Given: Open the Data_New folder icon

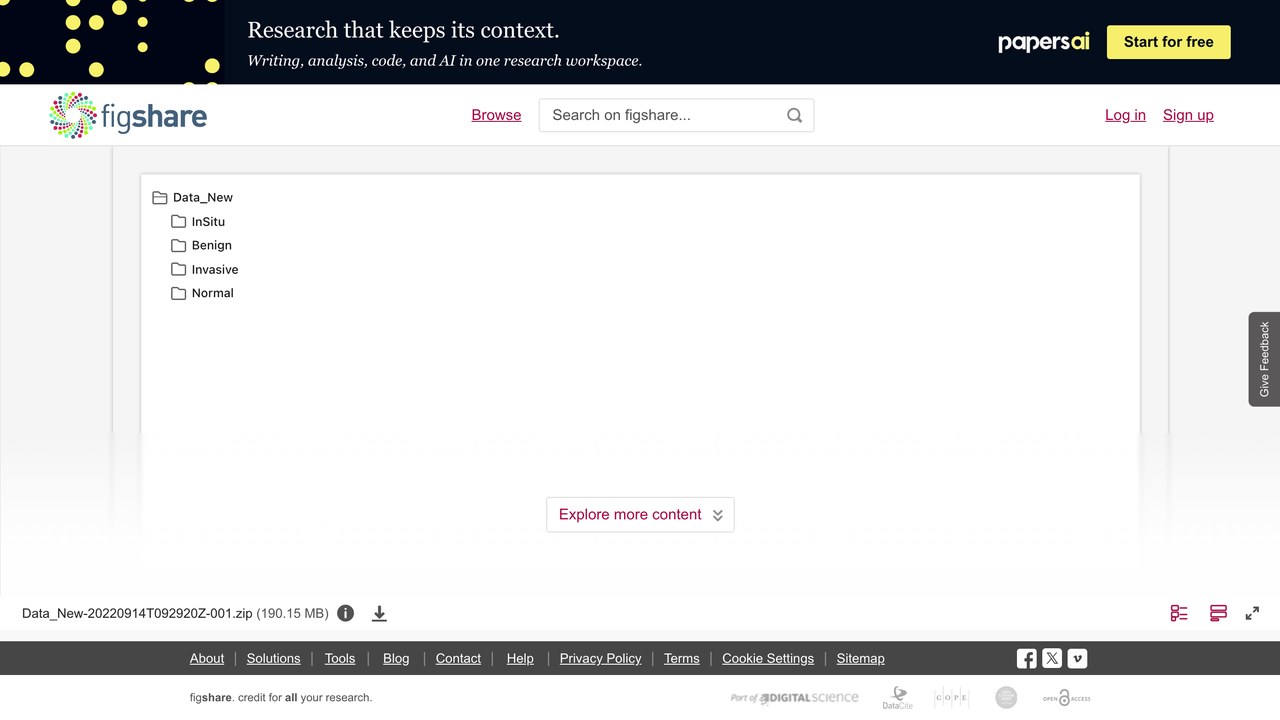Looking at the screenshot, I should pyautogui.click(x=159, y=197).
